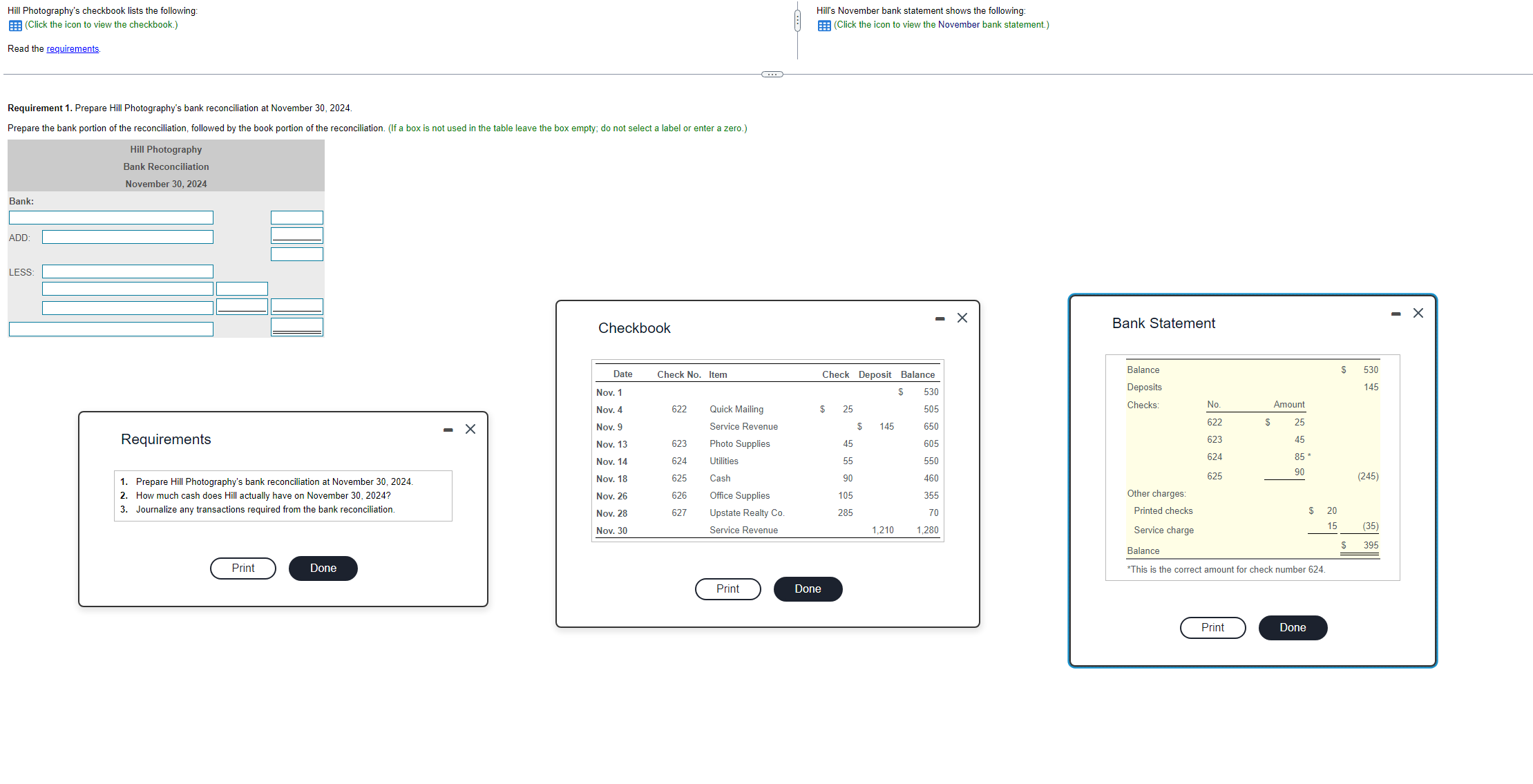Close the Requirements dialog with X
The width and height of the screenshot is (1533, 784).
[x=470, y=429]
